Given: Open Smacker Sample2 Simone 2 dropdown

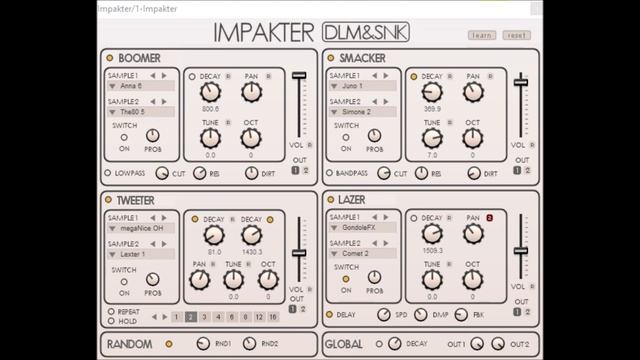Looking at the screenshot, I should click(x=362, y=112).
